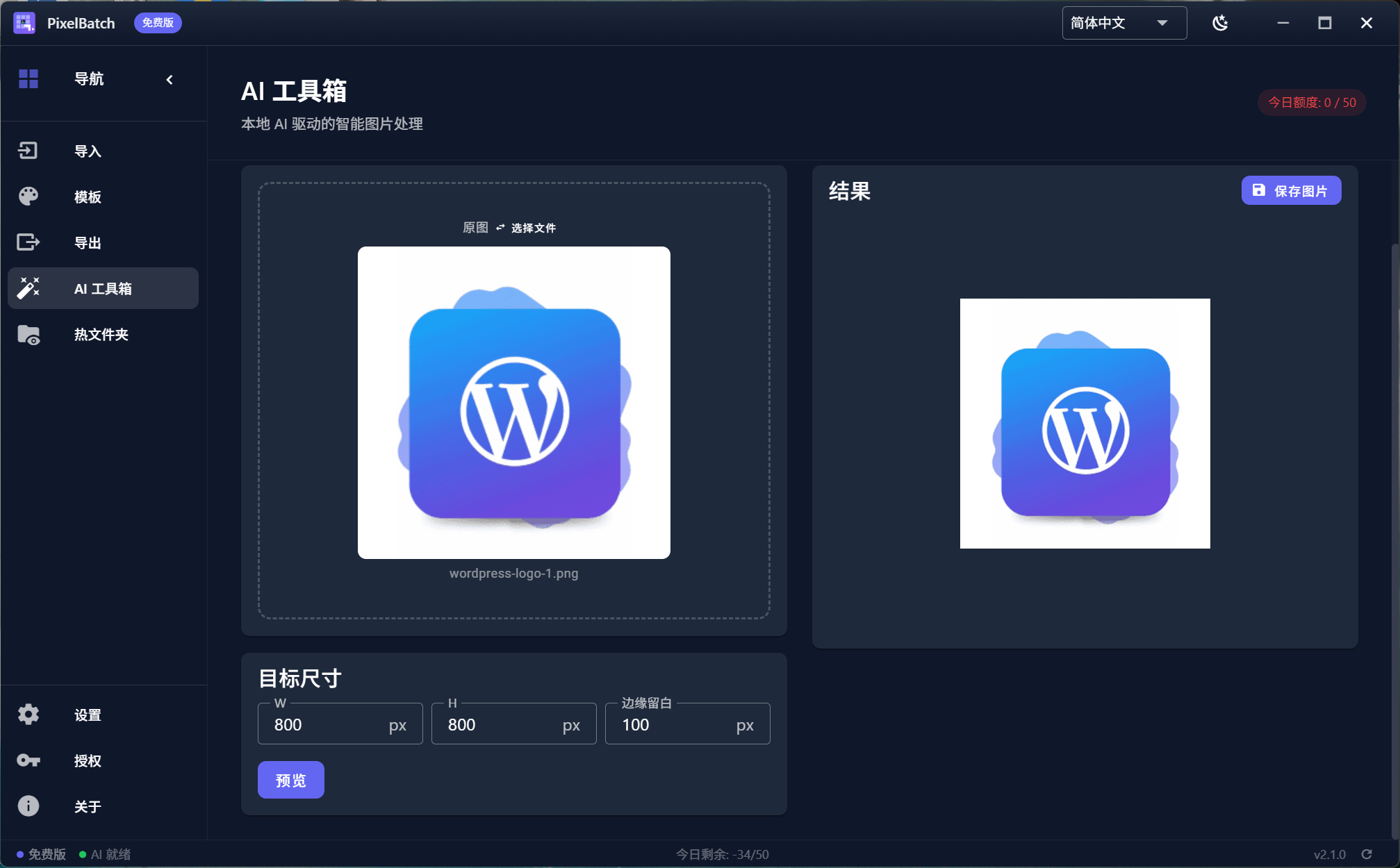1400x868 pixels.
Task: Maximize the PixelBatch window
Action: point(1325,23)
